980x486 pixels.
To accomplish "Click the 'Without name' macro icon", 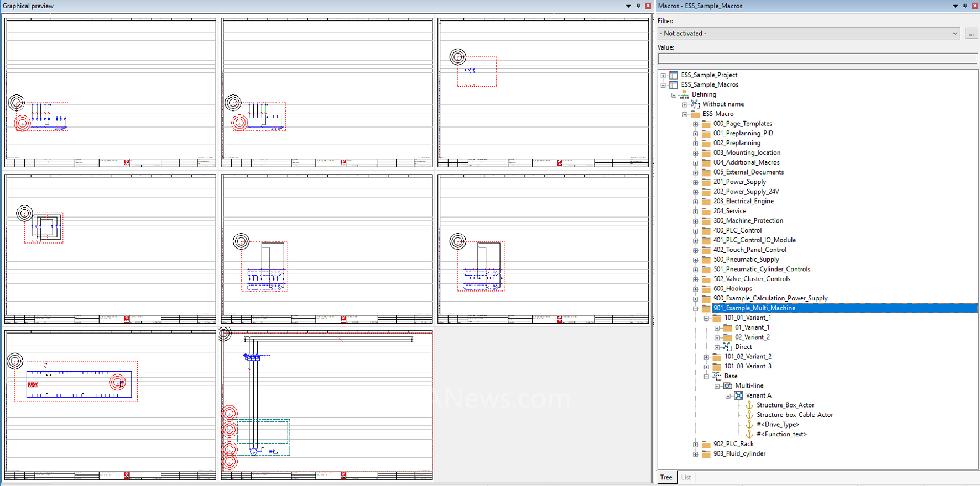I will [695, 104].
